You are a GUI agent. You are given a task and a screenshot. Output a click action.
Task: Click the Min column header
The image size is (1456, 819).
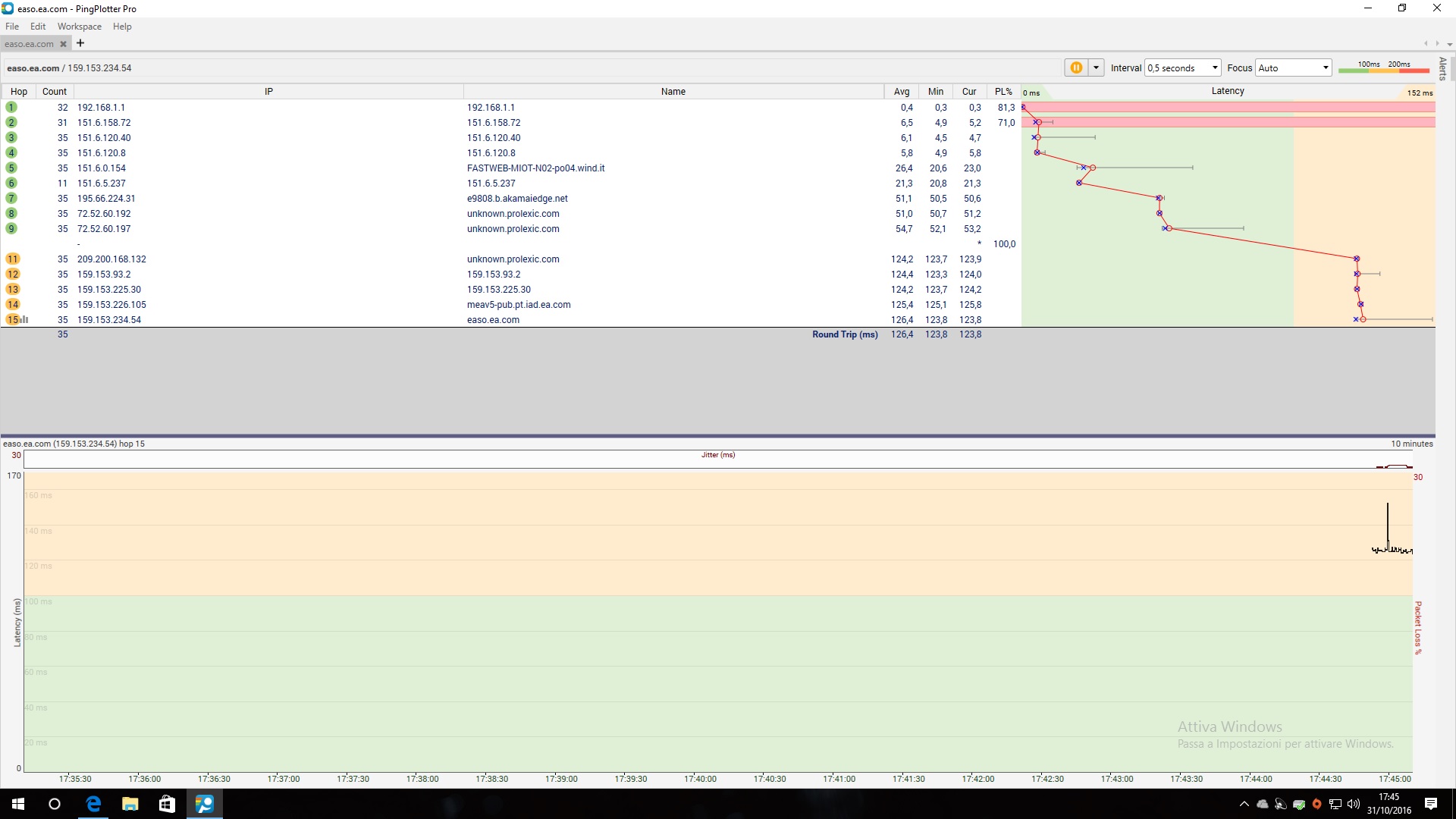pos(936,92)
